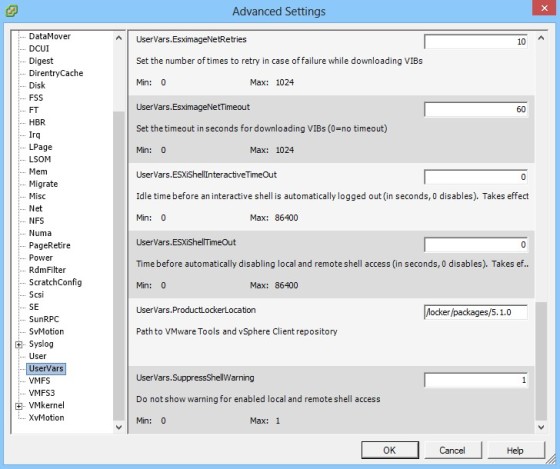Confirm settings with the OK button
This screenshot has height=469, width=560.
tap(390, 450)
